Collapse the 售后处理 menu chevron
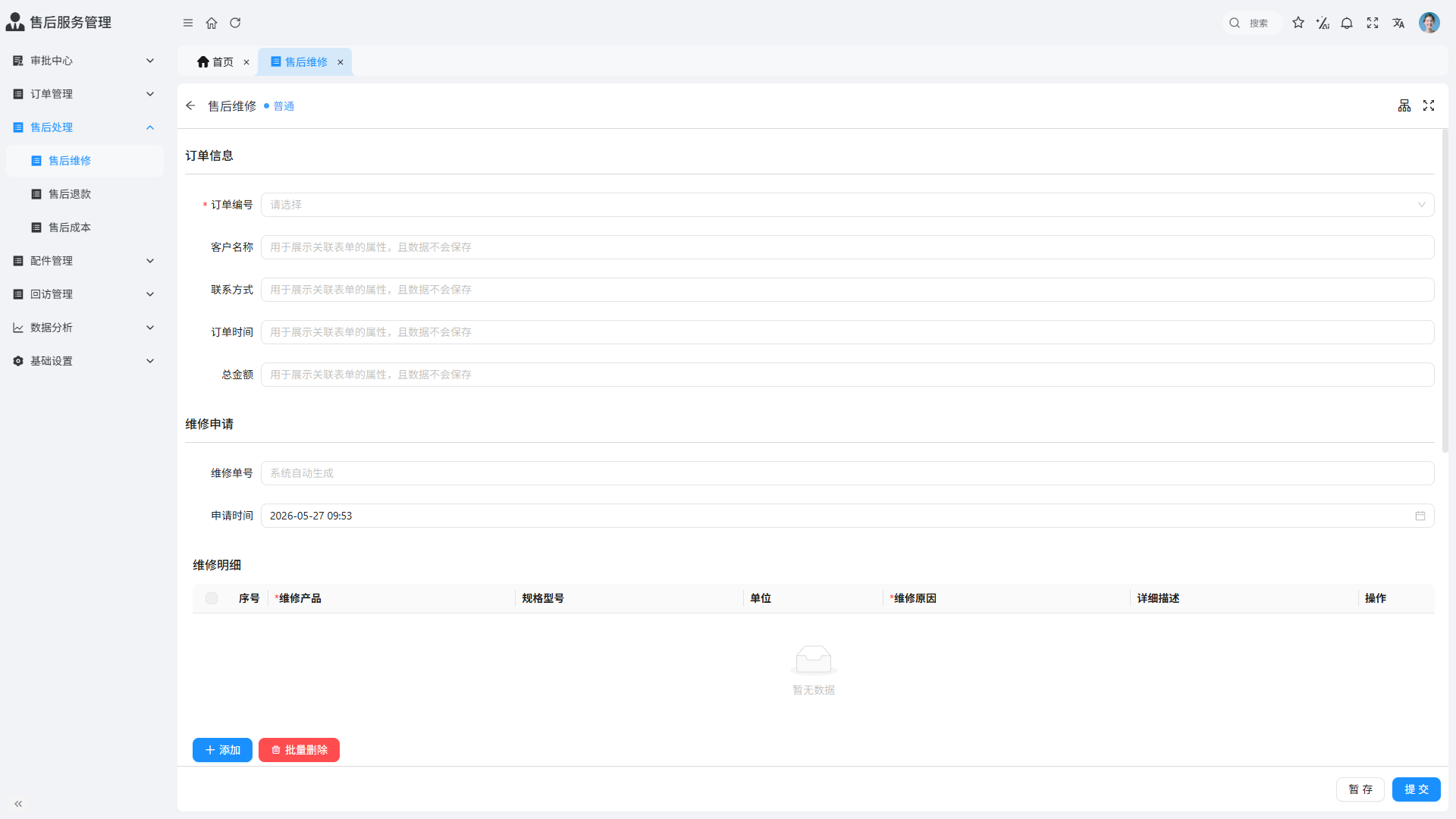Image resolution: width=1456 pixels, height=819 pixels. tap(150, 127)
